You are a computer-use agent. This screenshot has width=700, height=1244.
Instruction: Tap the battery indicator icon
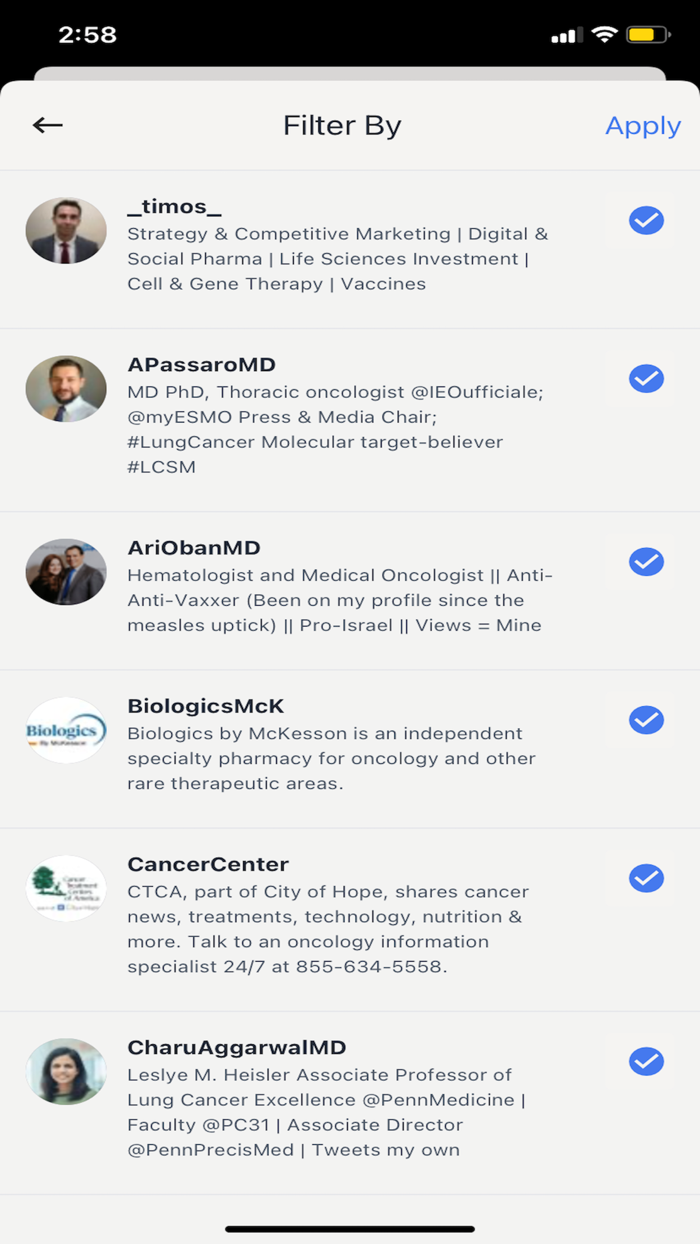(x=647, y=35)
